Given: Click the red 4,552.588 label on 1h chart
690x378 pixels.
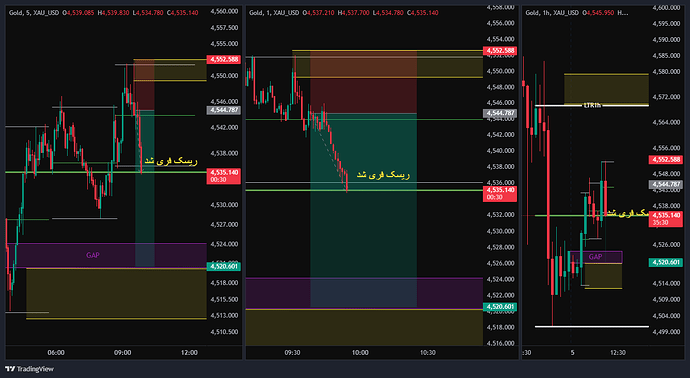Looking at the screenshot, I should 666,160.
